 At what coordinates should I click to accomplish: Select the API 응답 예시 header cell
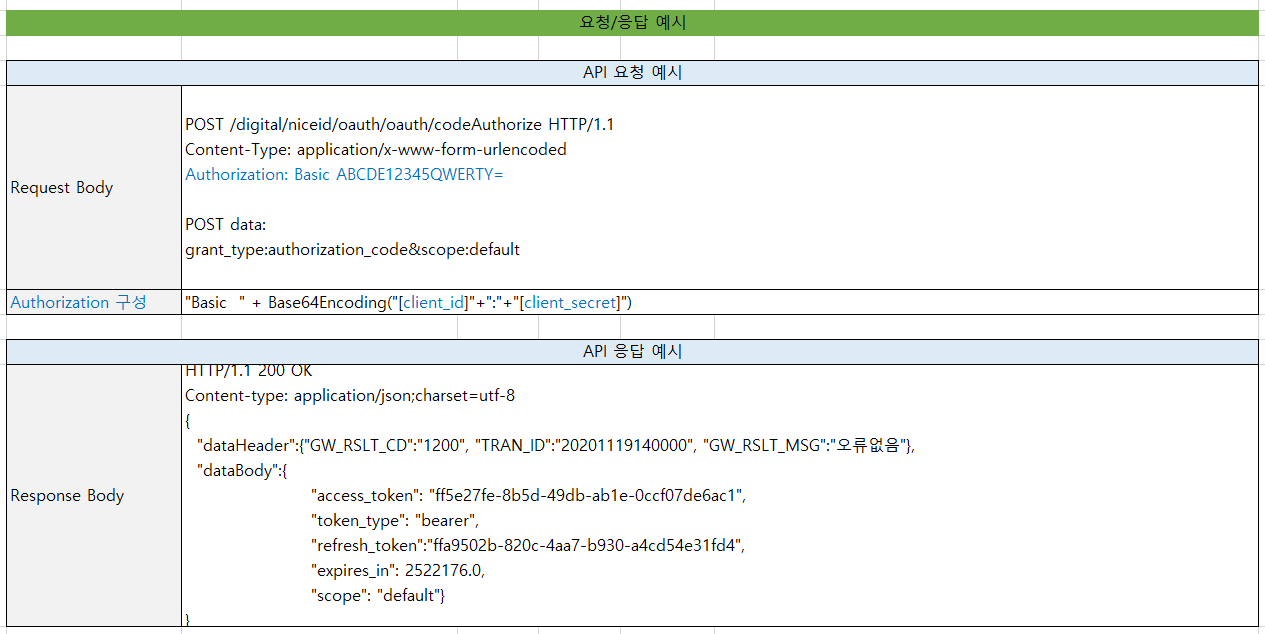(x=632, y=352)
